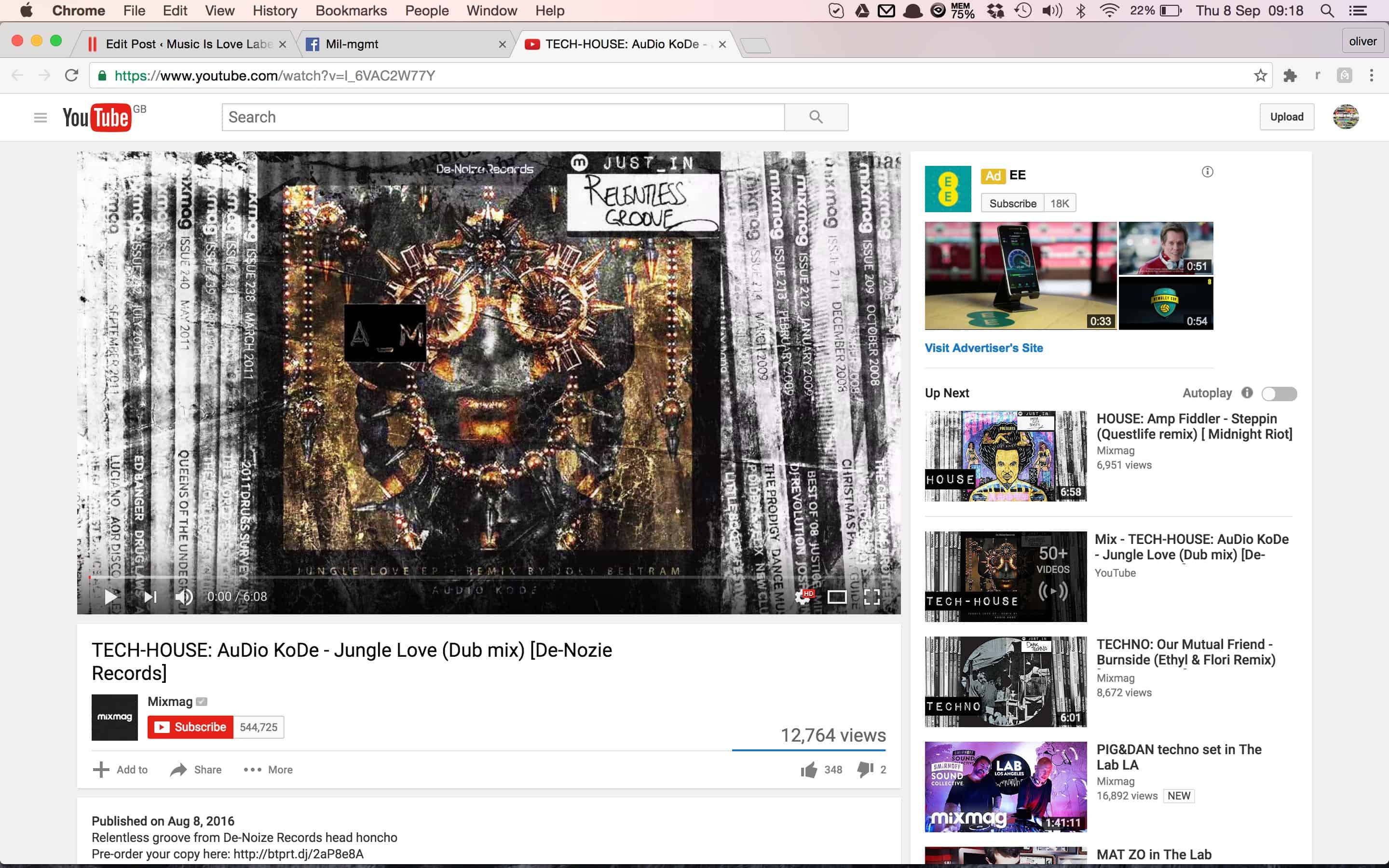Image resolution: width=1389 pixels, height=868 pixels.
Task: Open the account avatar menu
Action: point(1346,117)
